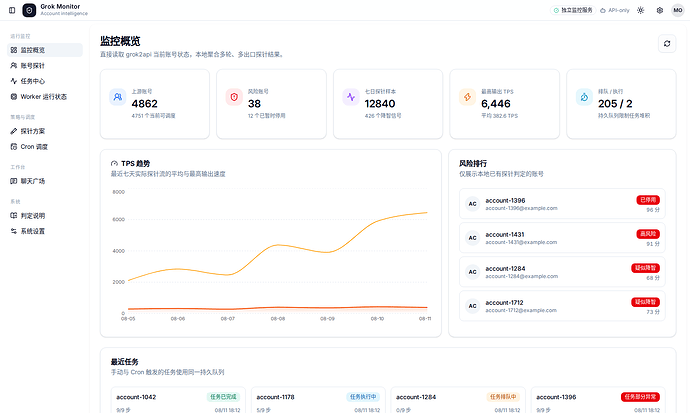Viewport: 690px width, 413px height.
Task: Click the red shield risk accounts icon
Action: [234, 97]
